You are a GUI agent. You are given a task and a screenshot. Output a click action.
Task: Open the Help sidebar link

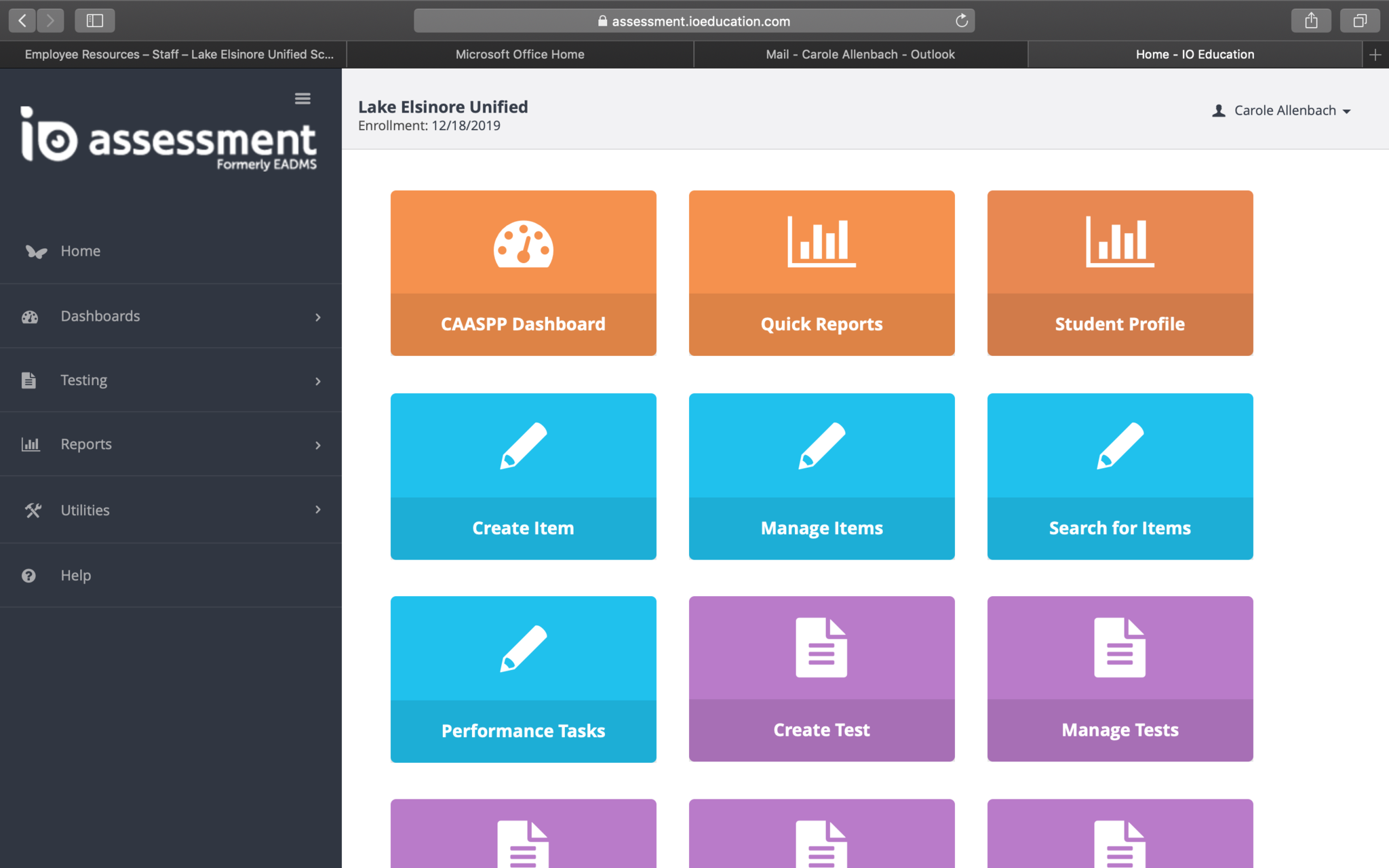75,575
